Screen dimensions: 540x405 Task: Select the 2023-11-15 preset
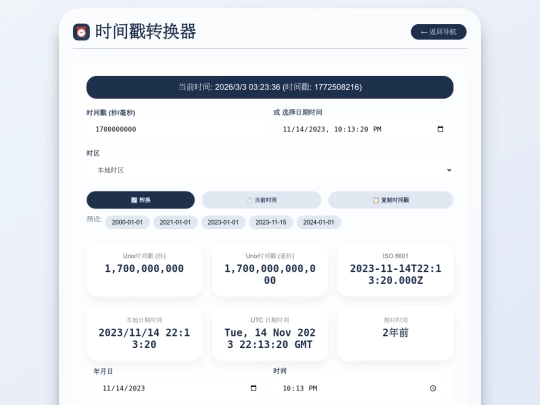tap(271, 222)
